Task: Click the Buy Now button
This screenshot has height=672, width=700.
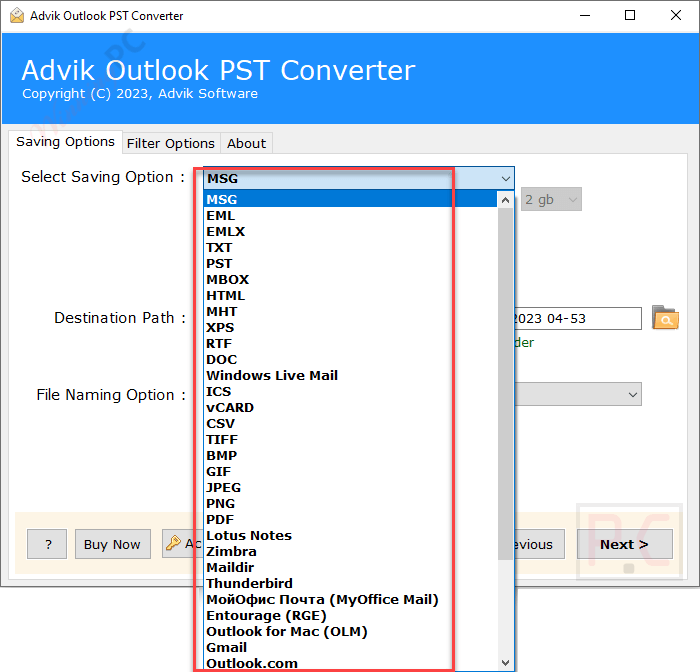Action: tap(112, 544)
